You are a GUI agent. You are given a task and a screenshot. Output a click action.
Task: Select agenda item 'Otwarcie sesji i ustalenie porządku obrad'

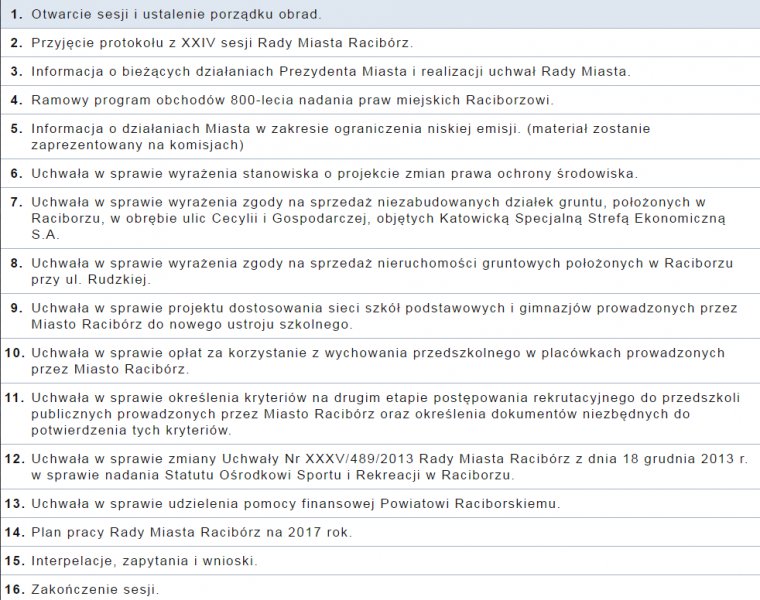(380, 14)
